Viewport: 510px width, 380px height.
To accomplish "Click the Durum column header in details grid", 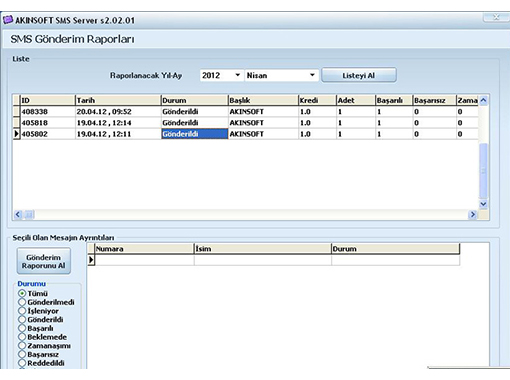I will 396,249.
